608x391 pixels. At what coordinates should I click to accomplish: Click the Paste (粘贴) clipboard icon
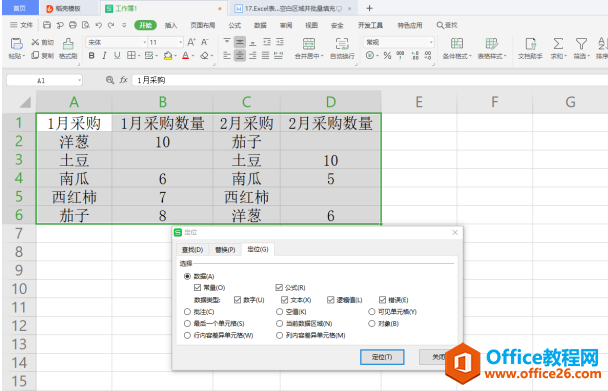[x=16, y=44]
